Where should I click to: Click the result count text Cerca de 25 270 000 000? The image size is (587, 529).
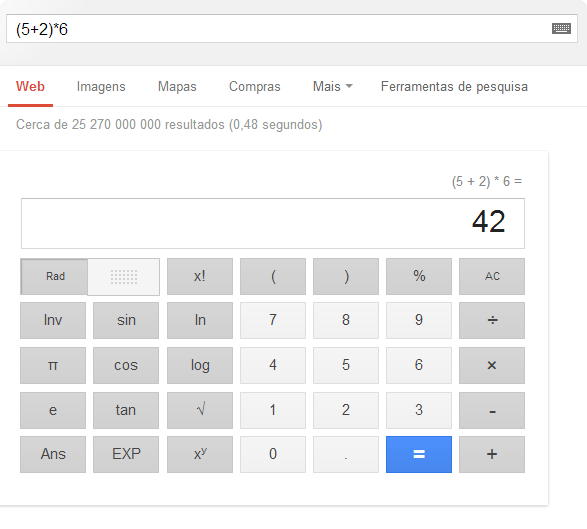pyautogui.click(x=88, y=124)
